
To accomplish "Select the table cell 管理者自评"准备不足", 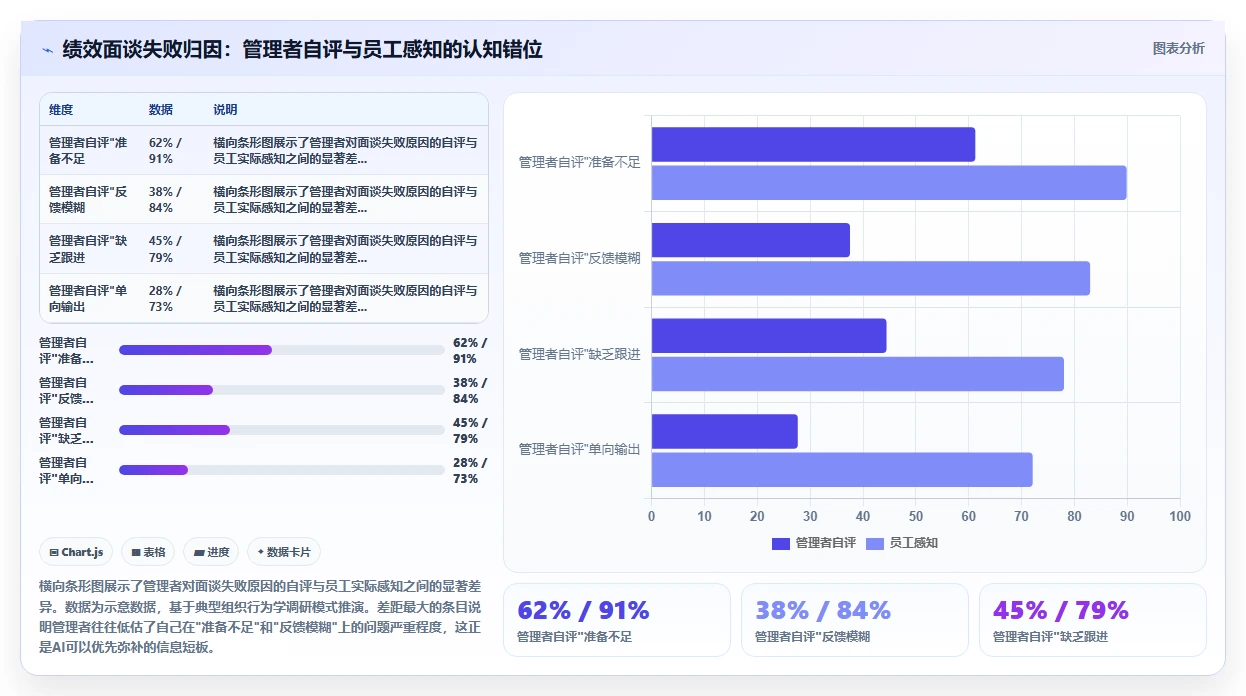I will click(88, 150).
